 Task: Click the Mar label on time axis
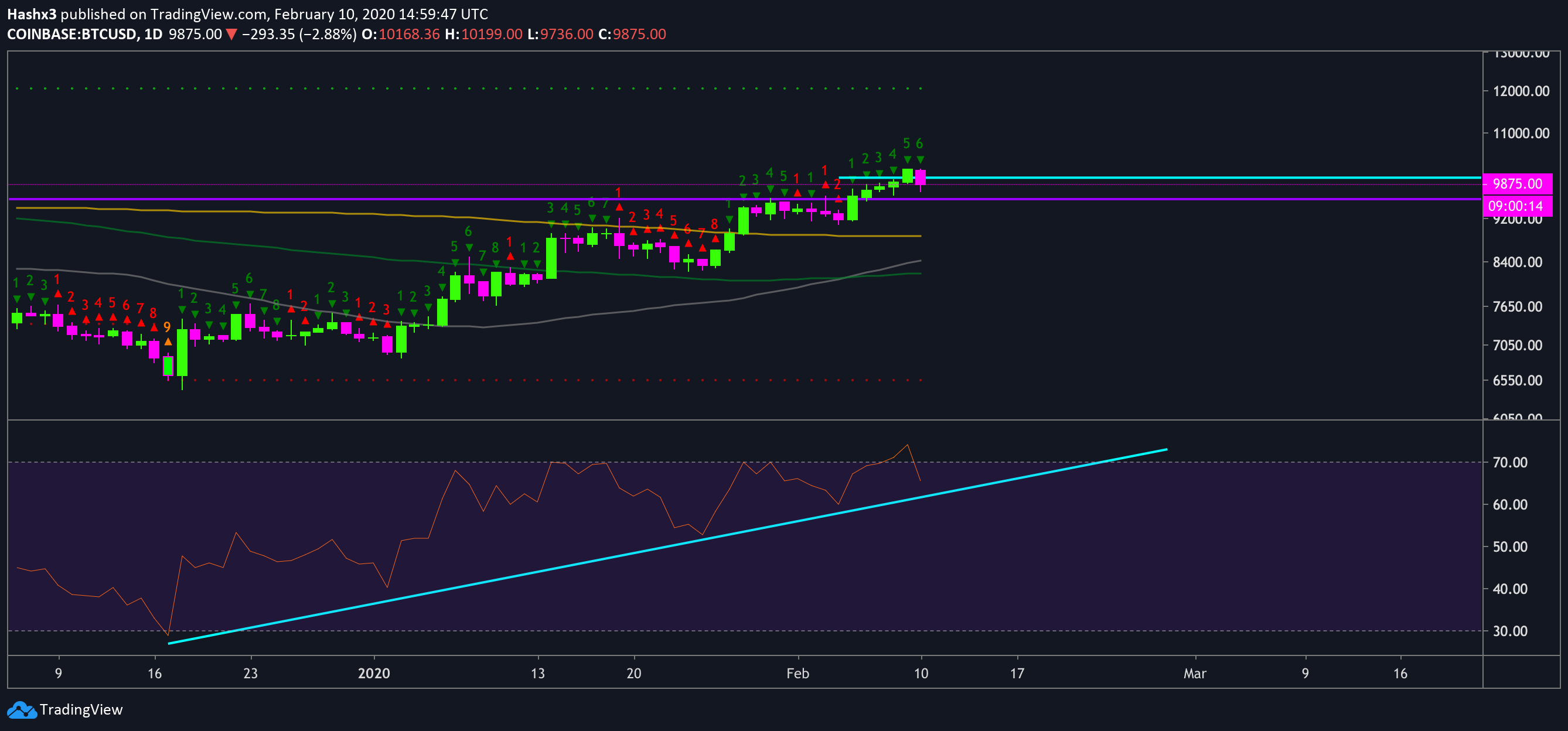[x=1195, y=673]
